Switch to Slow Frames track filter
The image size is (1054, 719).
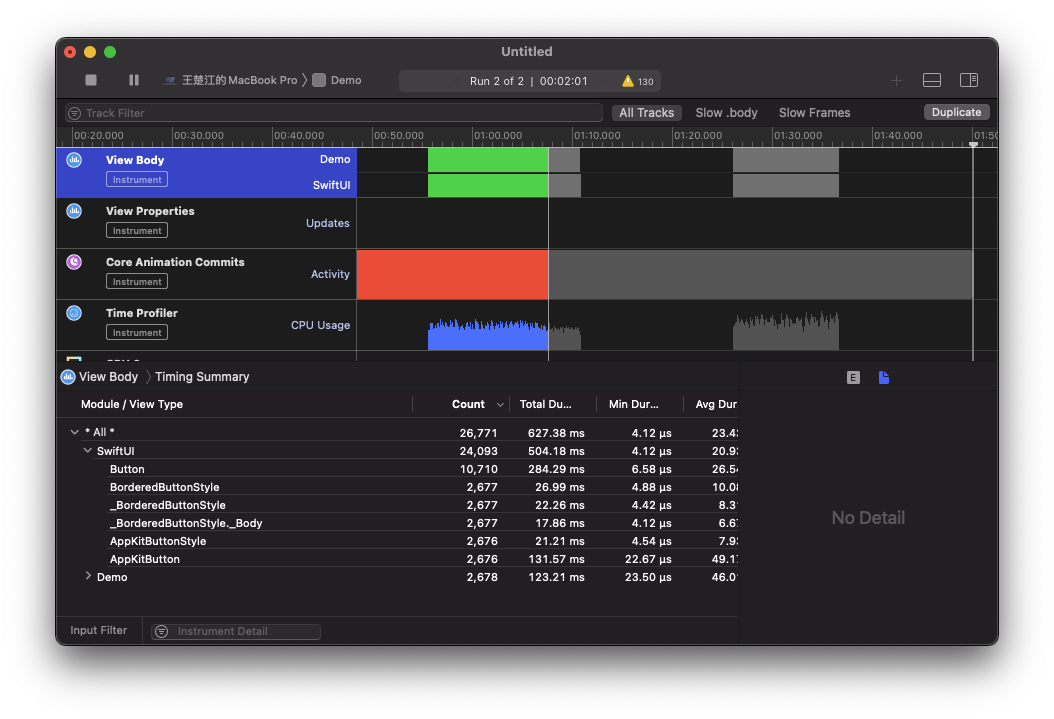[814, 113]
